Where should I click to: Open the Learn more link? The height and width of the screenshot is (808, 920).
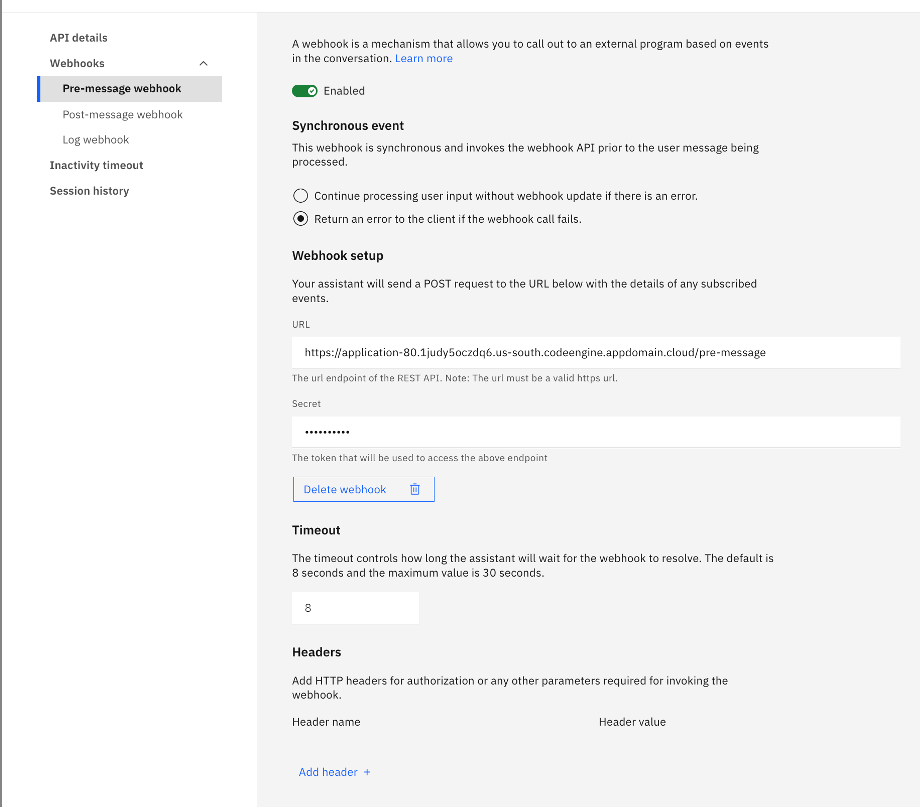tap(423, 58)
